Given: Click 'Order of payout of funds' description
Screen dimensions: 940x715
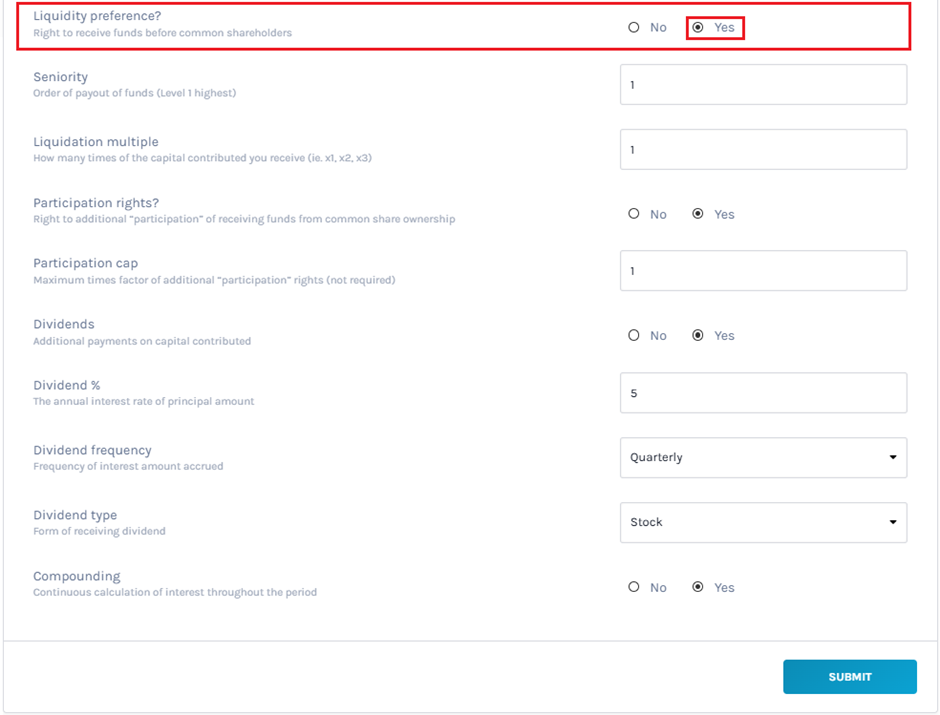Looking at the screenshot, I should [x=134, y=93].
